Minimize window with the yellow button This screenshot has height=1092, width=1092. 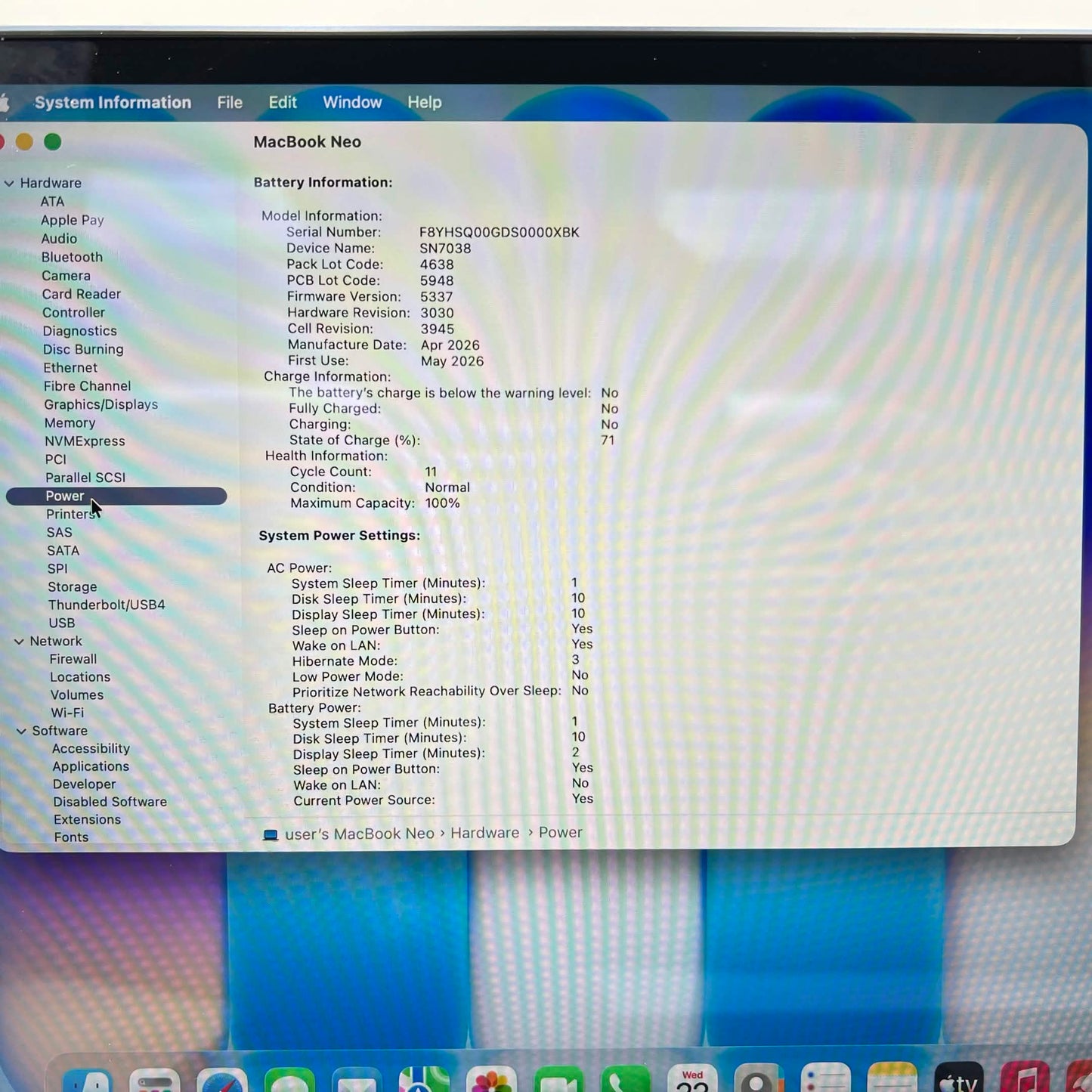[x=24, y=142]
